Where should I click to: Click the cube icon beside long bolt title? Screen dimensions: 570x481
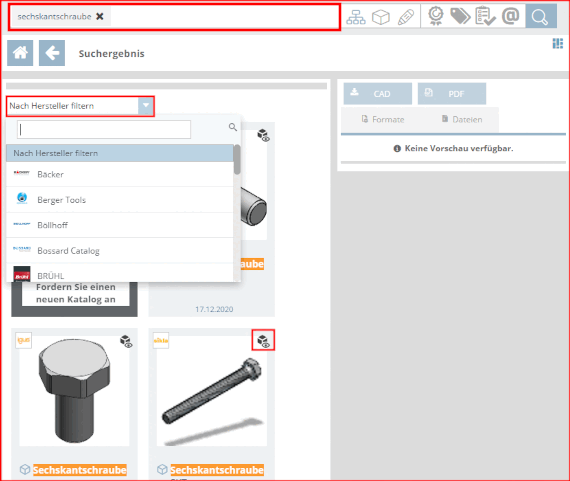point(162,469)
